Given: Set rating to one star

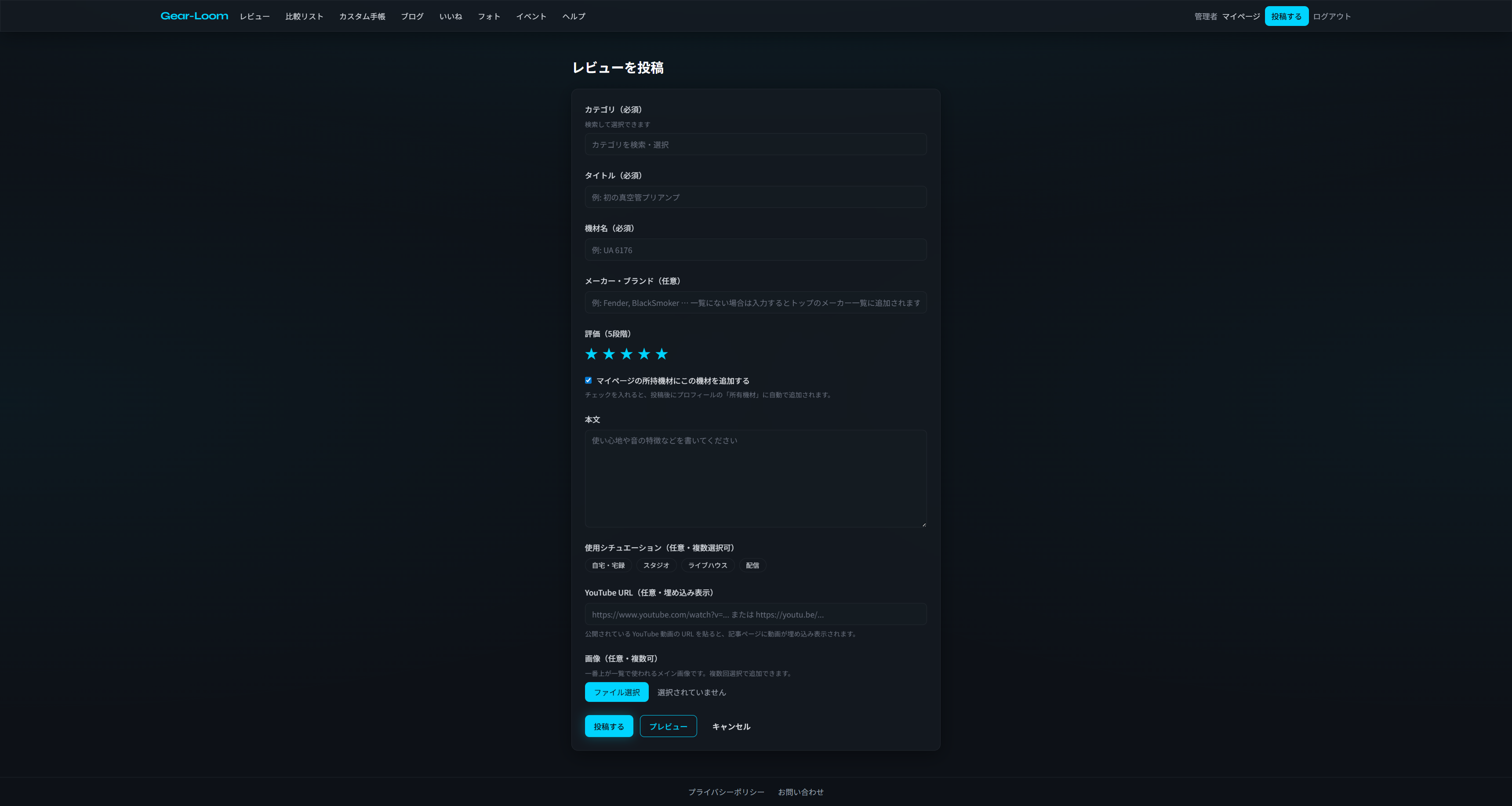Looking at the screenshot, I should tap(591, 354).
